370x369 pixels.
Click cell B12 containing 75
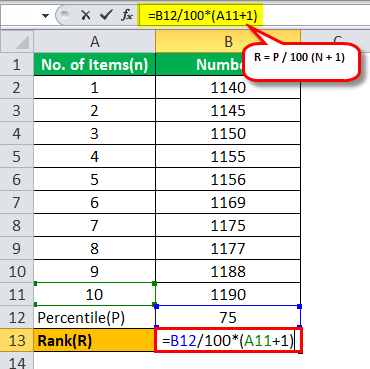[228, 317]
